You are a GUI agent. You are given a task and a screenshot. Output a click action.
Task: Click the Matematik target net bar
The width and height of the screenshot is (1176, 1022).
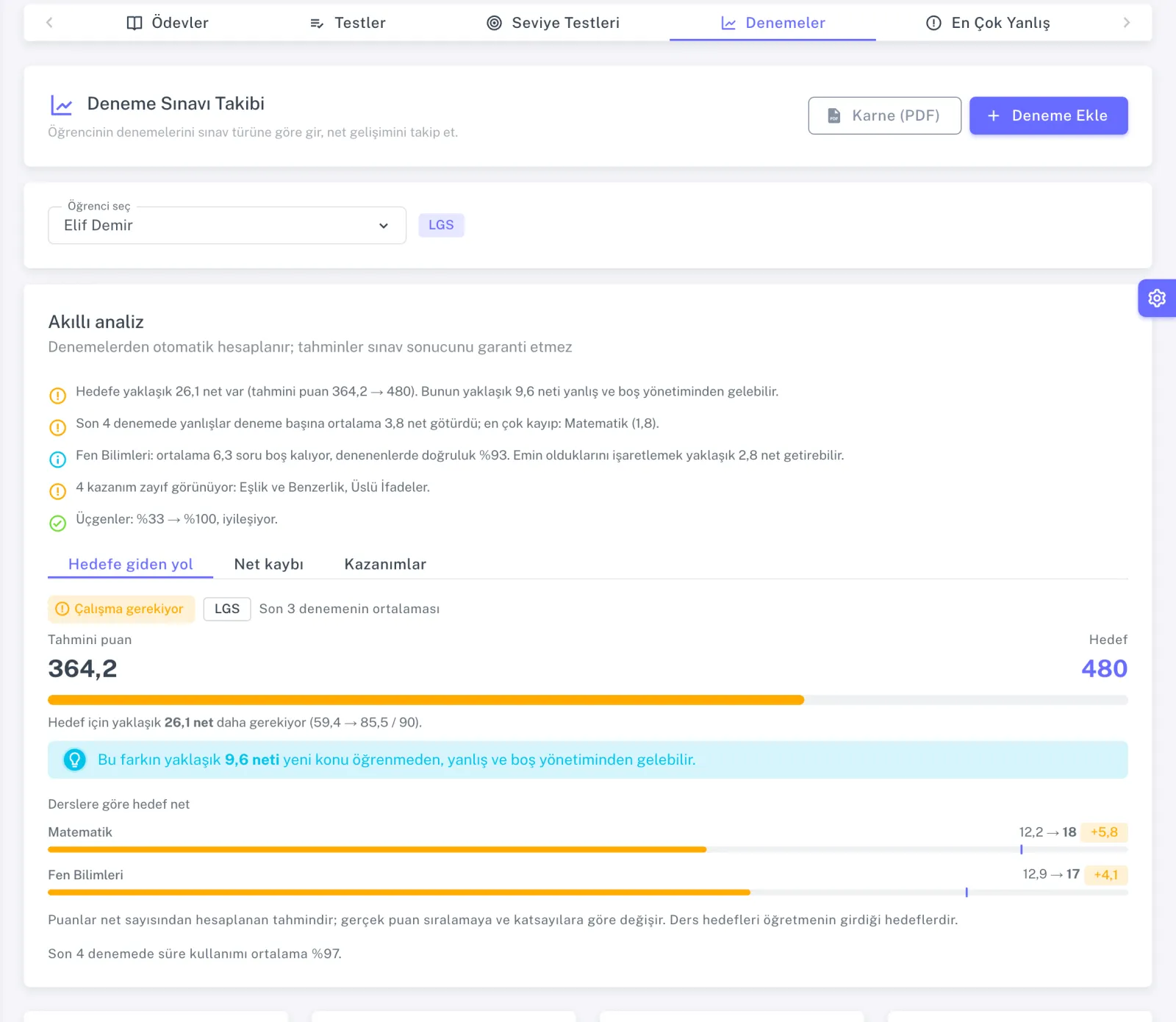pos(588,849)
